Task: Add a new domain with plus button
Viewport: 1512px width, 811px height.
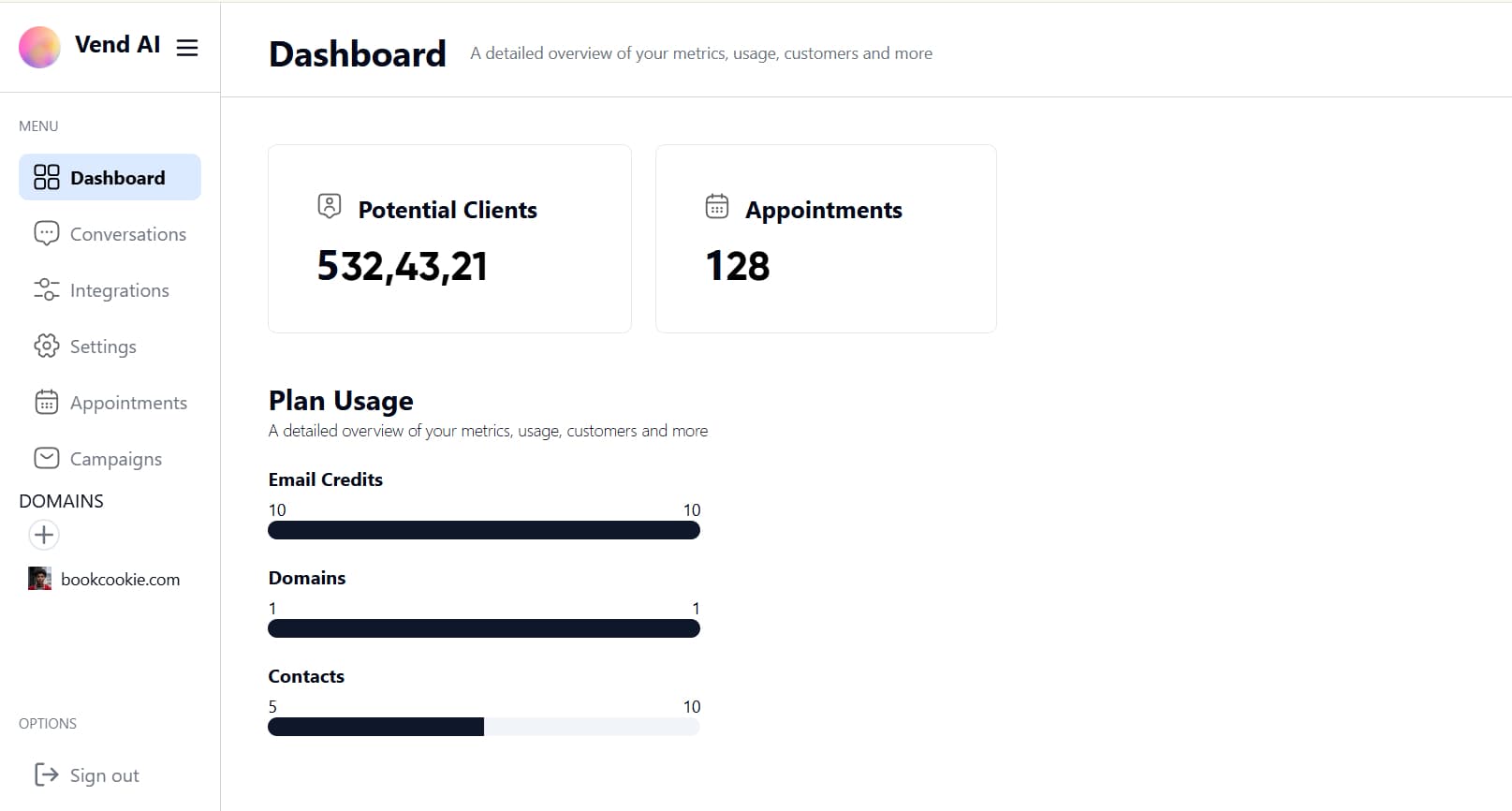Action: (44, 535)
